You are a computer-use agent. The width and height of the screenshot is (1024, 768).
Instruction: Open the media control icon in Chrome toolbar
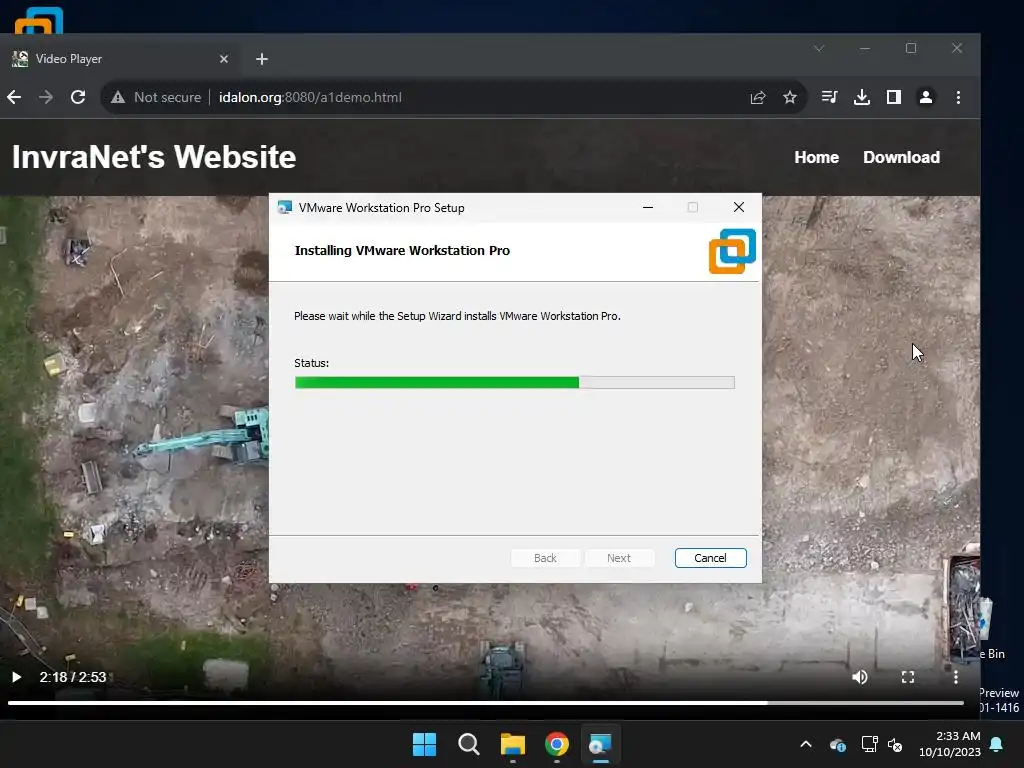pos(829,97)
